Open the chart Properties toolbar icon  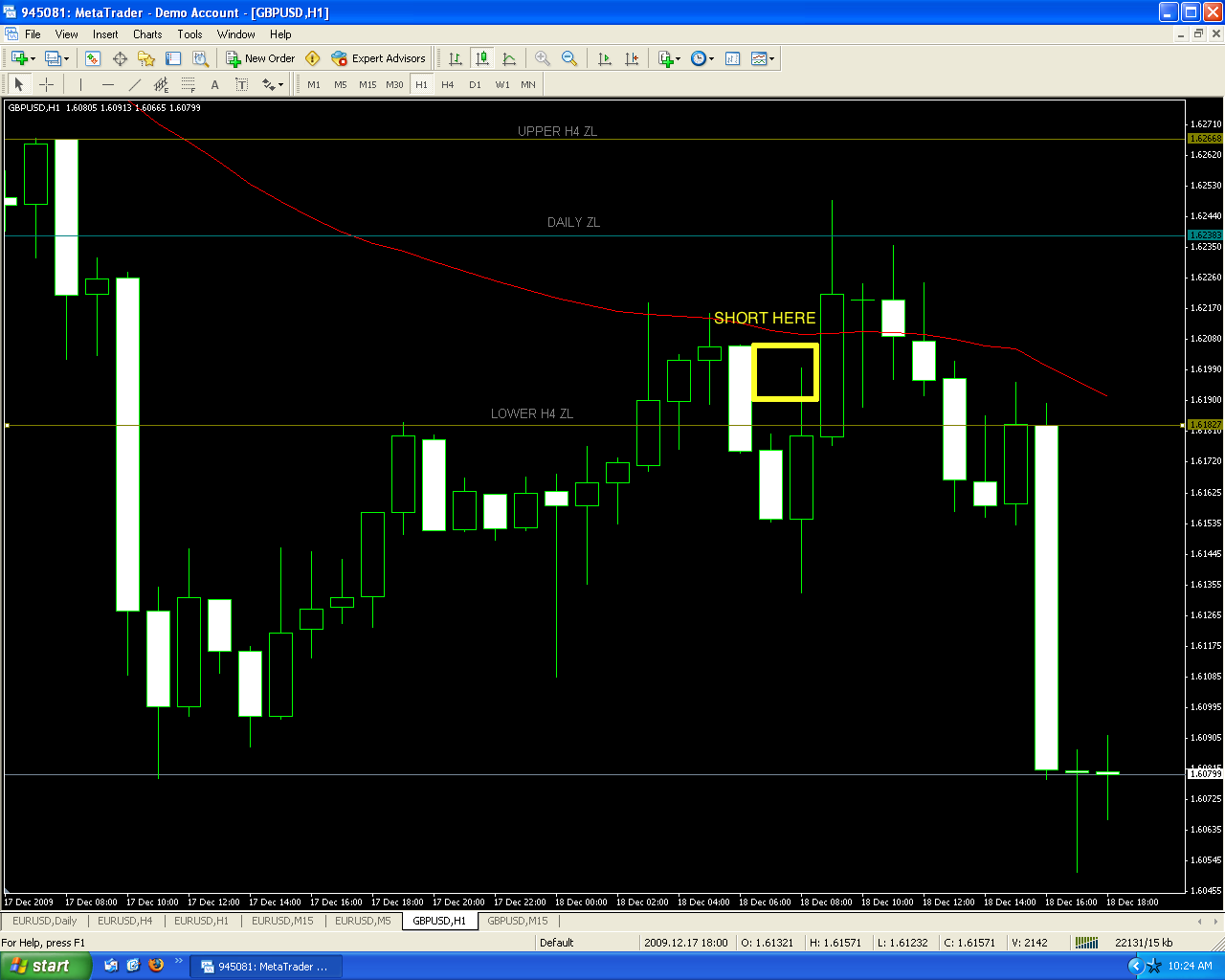tap(732, 58)
